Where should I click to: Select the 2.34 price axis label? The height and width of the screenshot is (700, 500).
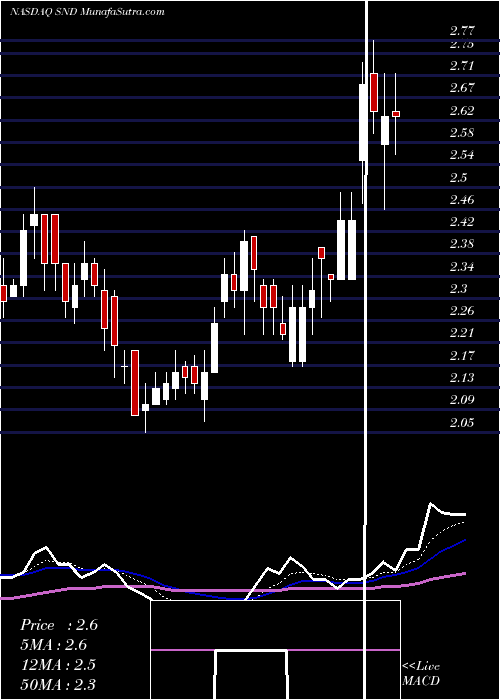coord(462,267)
